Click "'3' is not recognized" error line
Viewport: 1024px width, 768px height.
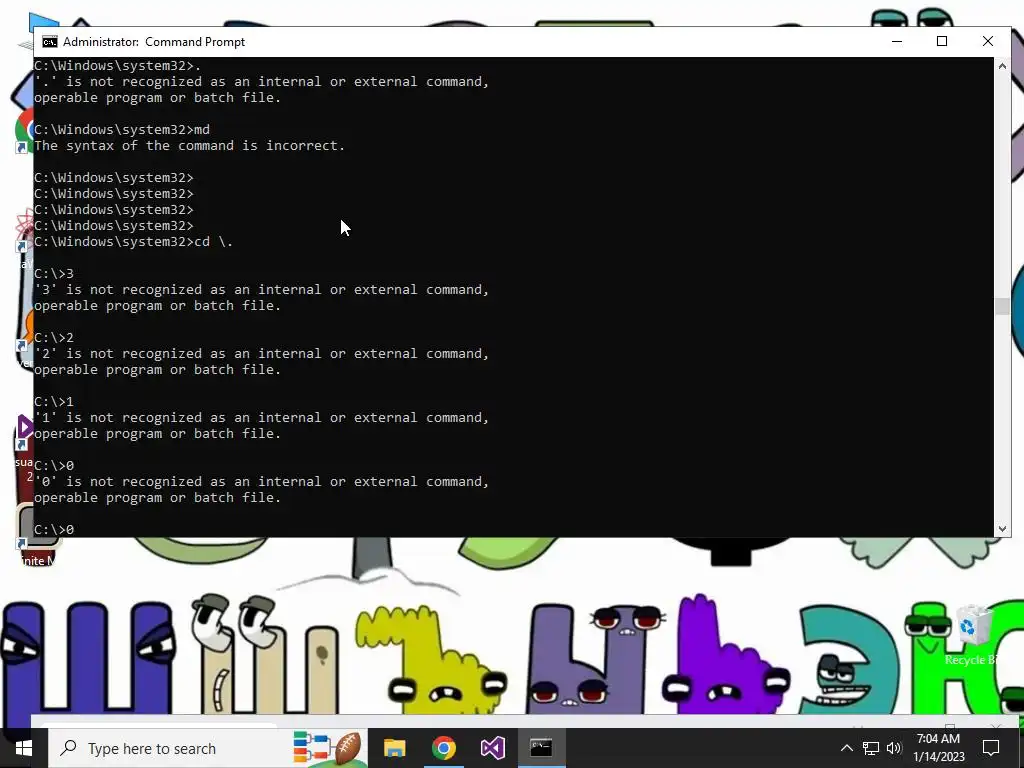pyautogui.click(x=261, y=289)
